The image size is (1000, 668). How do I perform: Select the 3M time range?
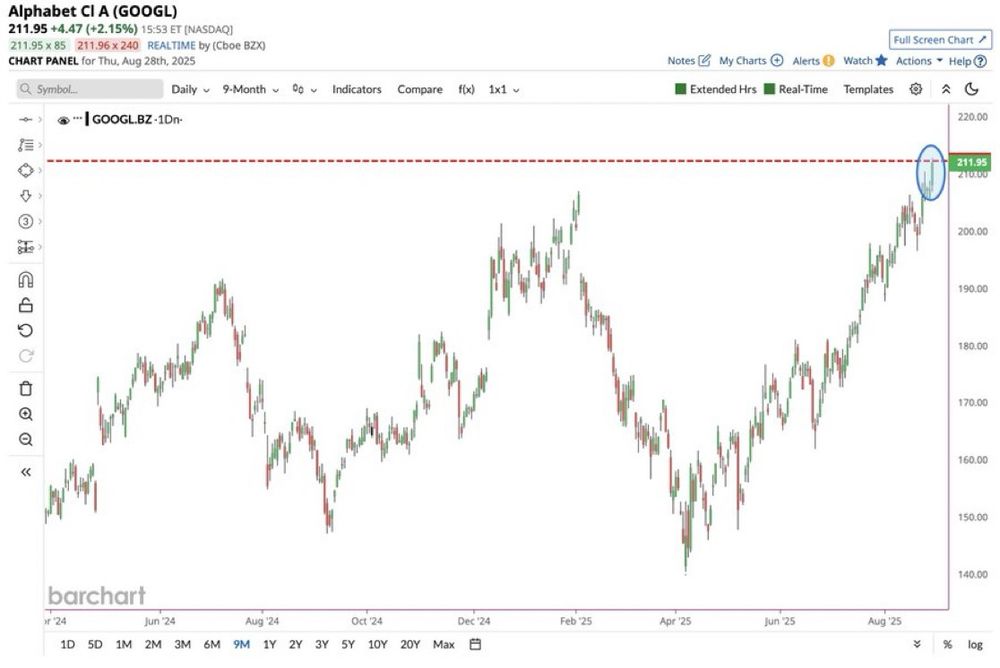click(182, 644)
